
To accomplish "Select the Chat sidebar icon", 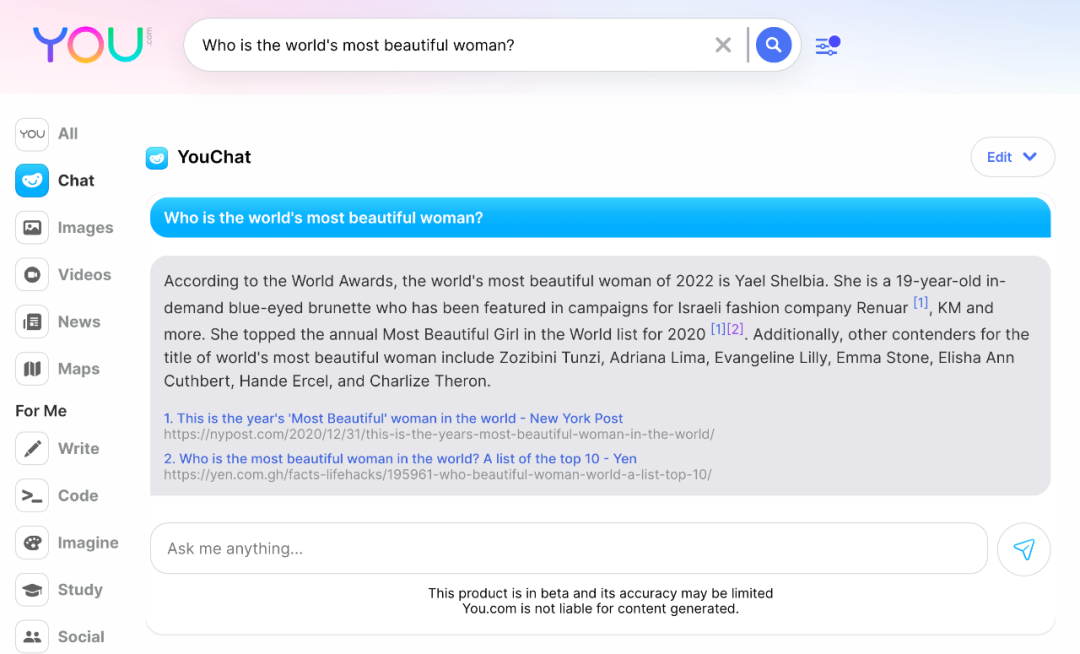I will pos(32,180).
